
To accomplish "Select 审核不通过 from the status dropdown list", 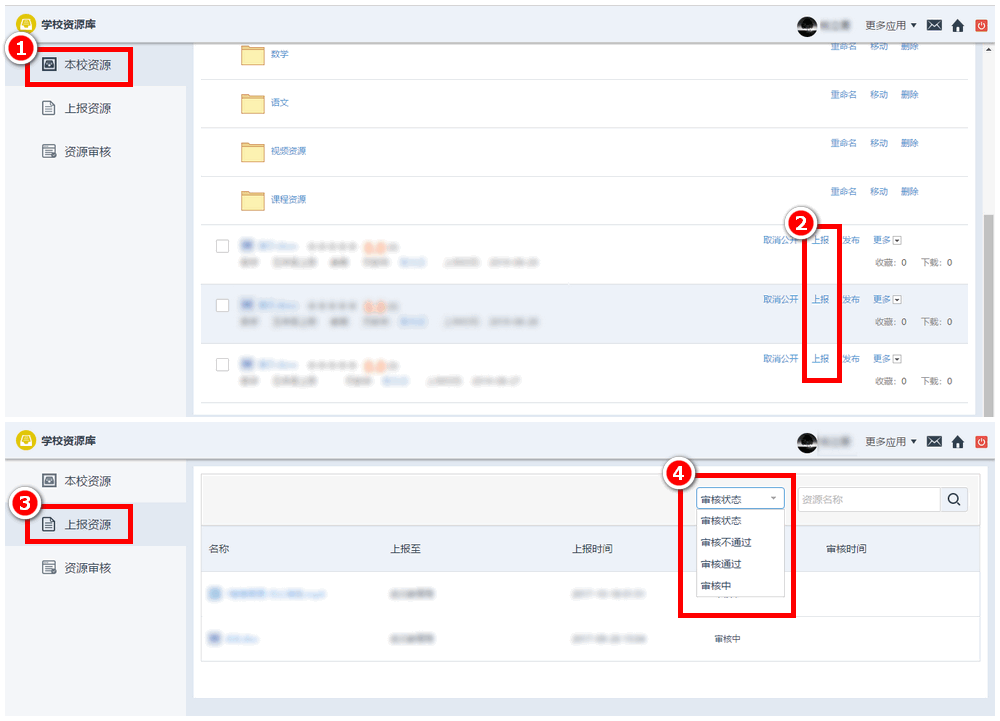I will coord(726,543).
